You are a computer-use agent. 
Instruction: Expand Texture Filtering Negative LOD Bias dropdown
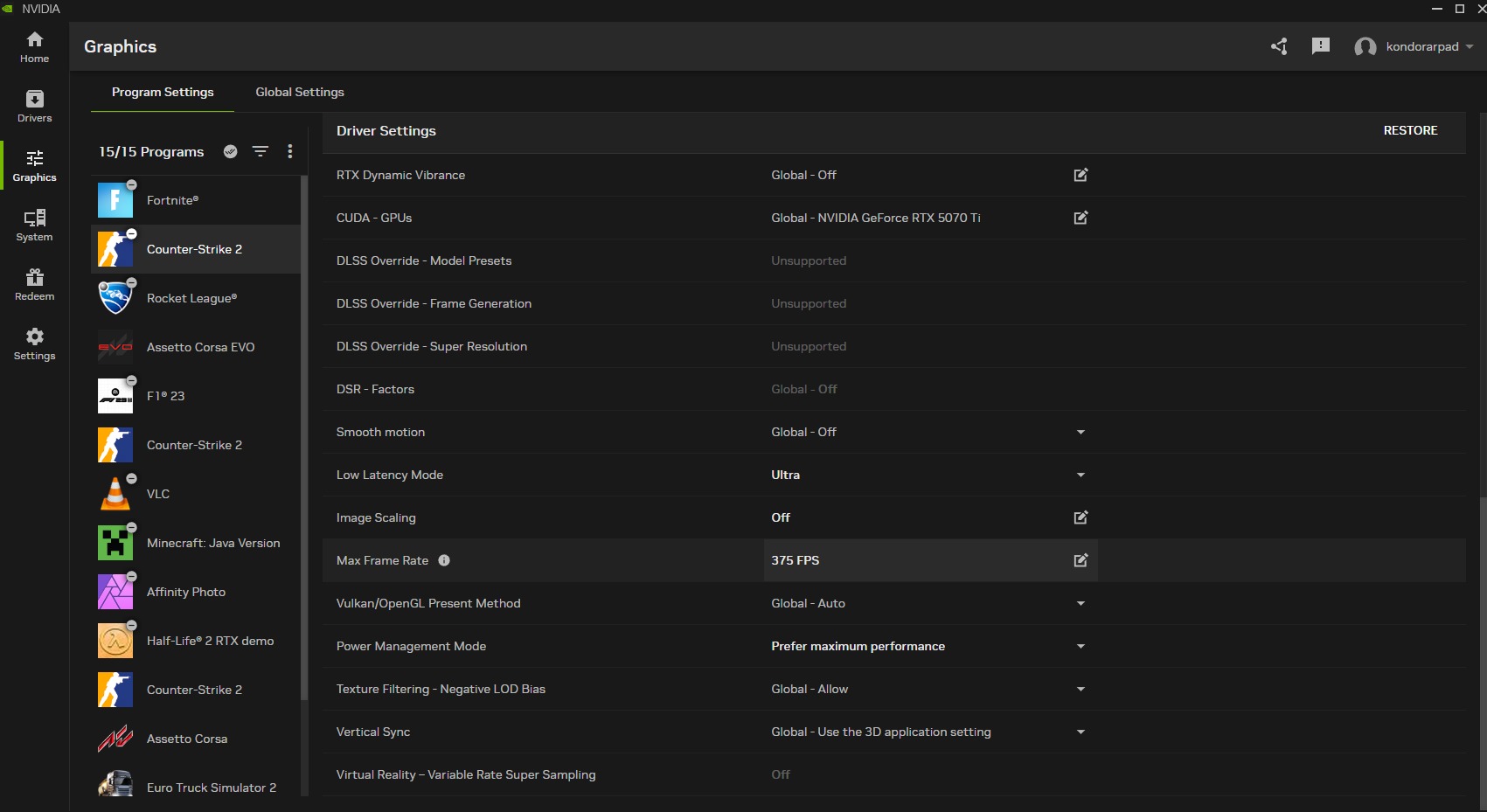coord(1081,689)
